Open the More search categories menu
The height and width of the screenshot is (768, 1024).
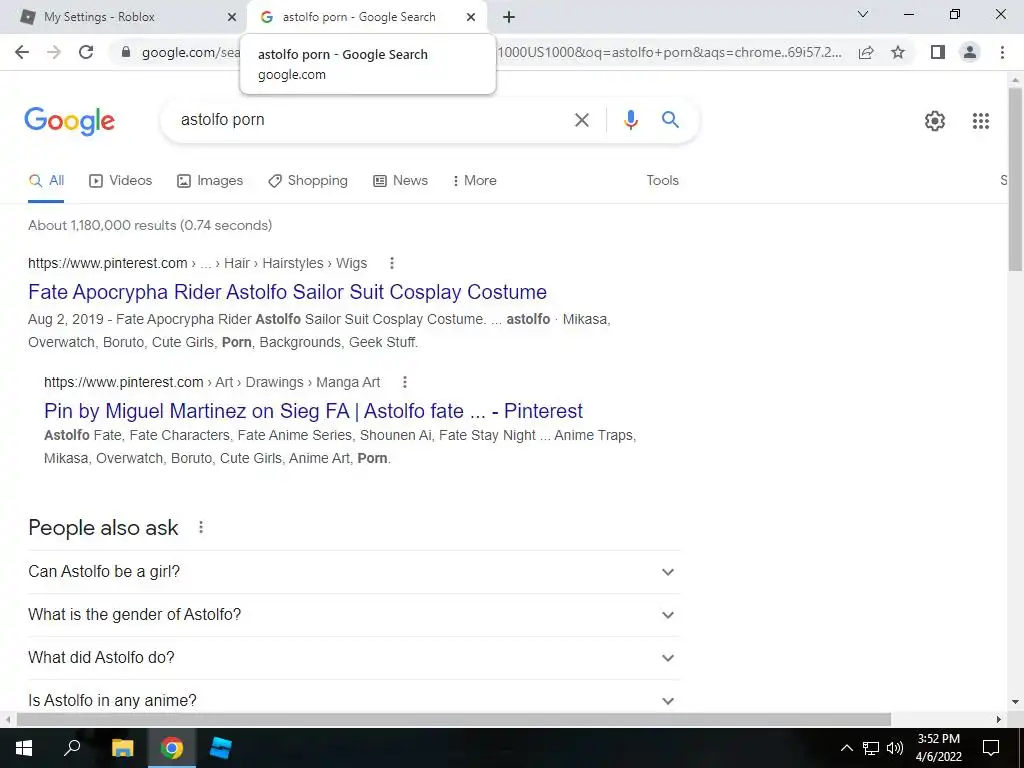(x=475, y=181)
